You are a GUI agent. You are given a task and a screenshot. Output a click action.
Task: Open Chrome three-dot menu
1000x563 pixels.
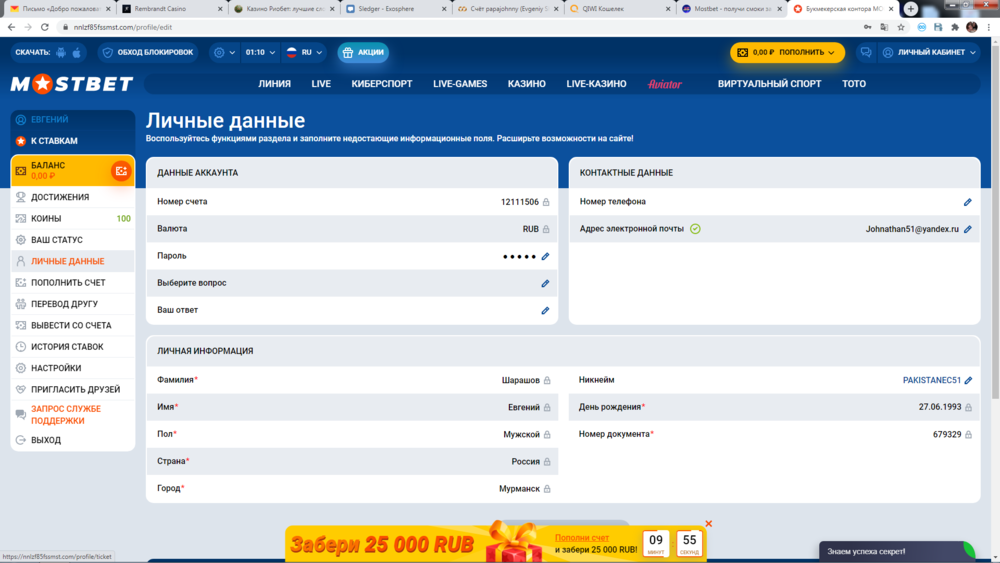(x=989, y=27)
